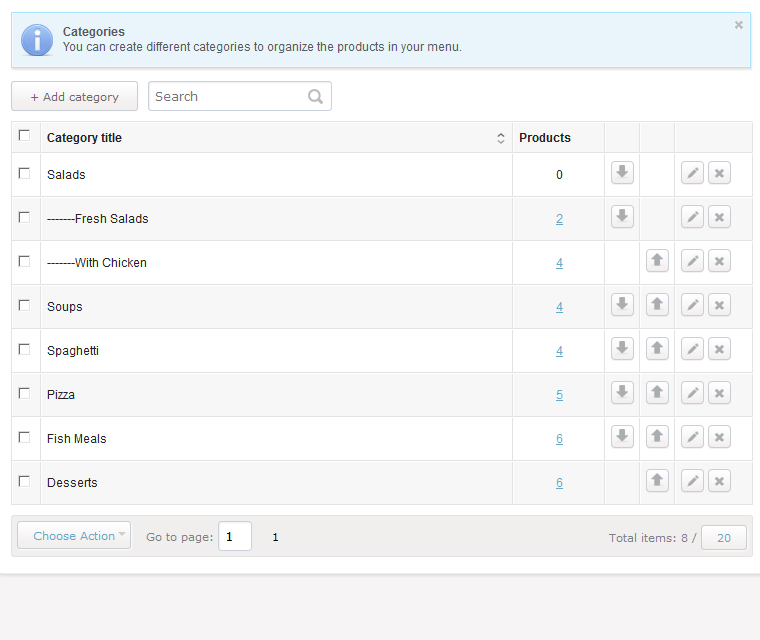The image size is (760, 640).
Task: Check the With Chicken row checkbox
Action: point(24,261)
